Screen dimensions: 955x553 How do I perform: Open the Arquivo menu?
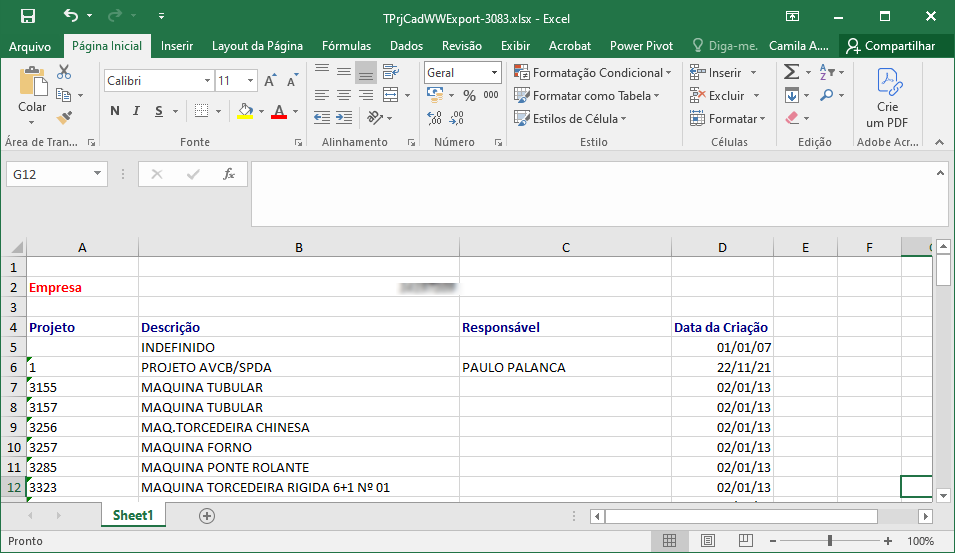[x=30, y=46]
